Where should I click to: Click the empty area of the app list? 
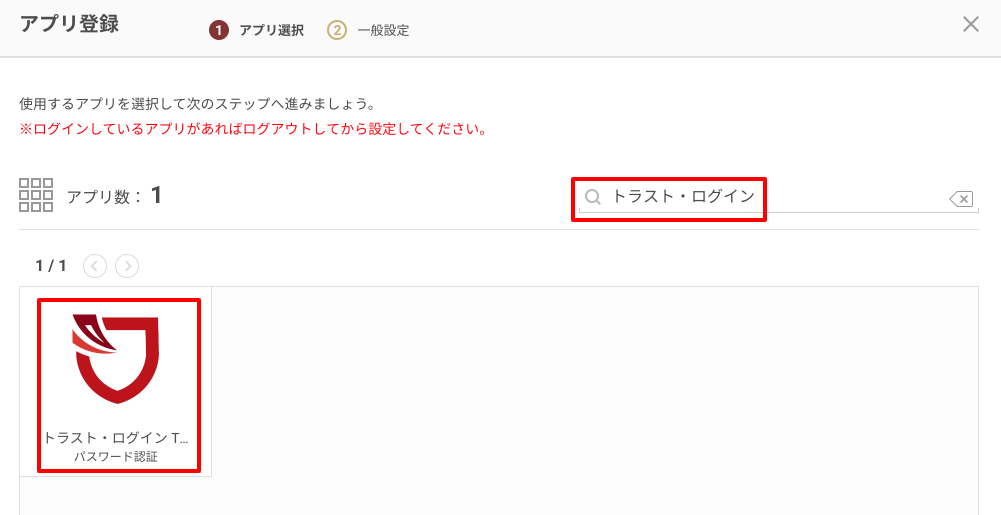[x=594, y=383]
